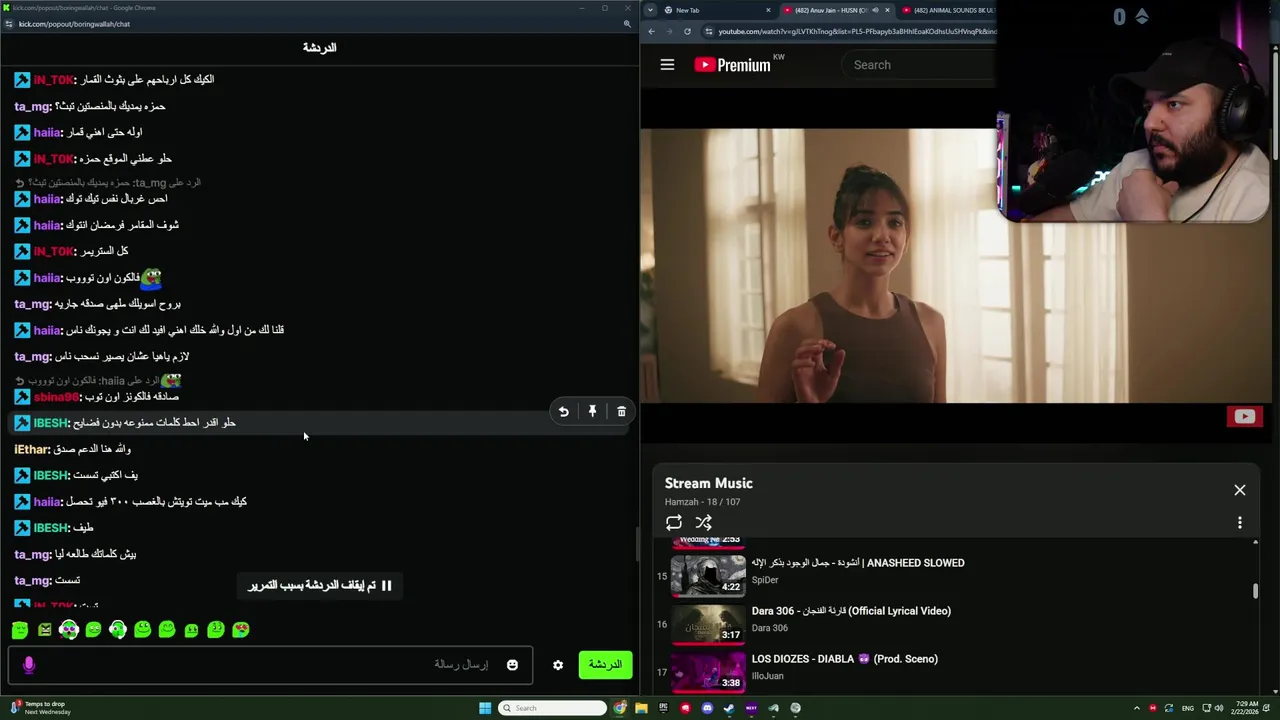The width and height of the screenshot is (1280, 720).
Task: Toggle loop playlist in Stream Music
Action: click(674, 523)
